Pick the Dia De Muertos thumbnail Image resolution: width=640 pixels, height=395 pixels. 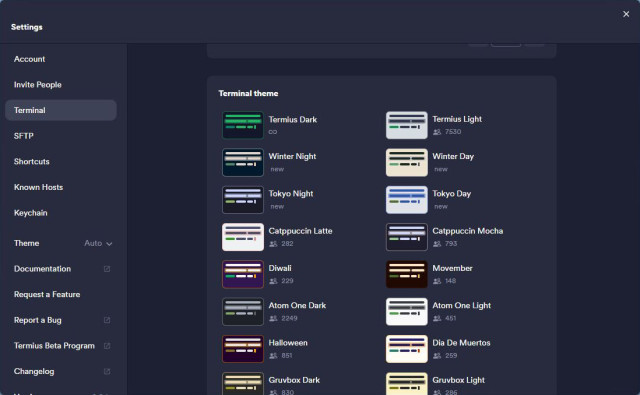(407, 349)
